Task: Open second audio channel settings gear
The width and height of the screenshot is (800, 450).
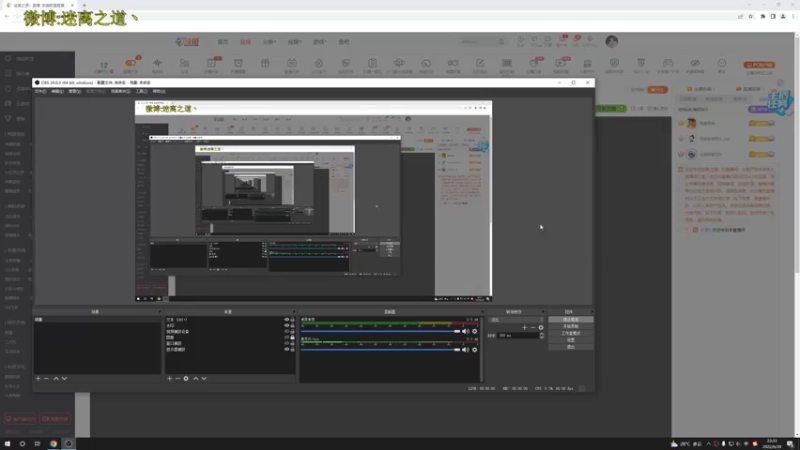Action: click(x=474, y=349)
